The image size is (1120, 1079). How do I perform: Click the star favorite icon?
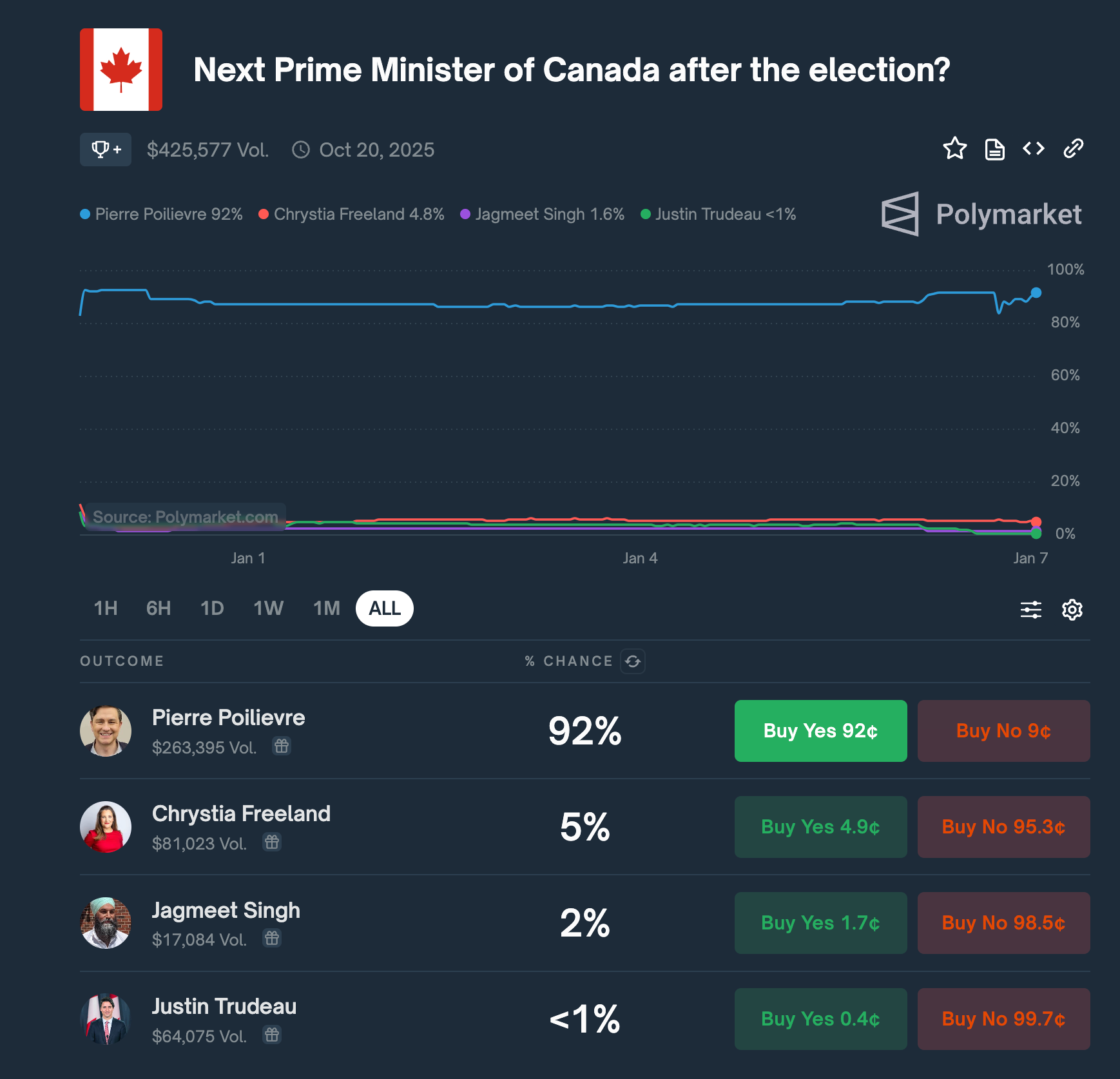click(954, 149)
